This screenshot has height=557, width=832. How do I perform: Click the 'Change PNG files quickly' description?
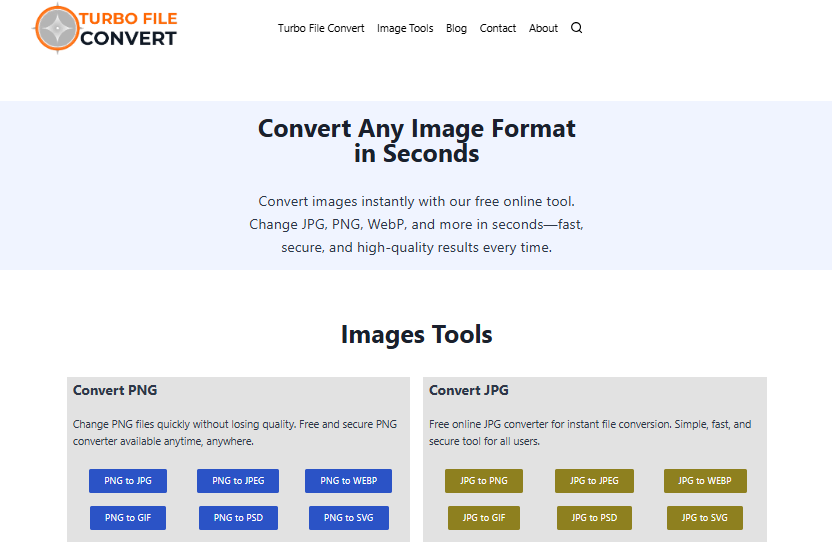coord(235,432)
